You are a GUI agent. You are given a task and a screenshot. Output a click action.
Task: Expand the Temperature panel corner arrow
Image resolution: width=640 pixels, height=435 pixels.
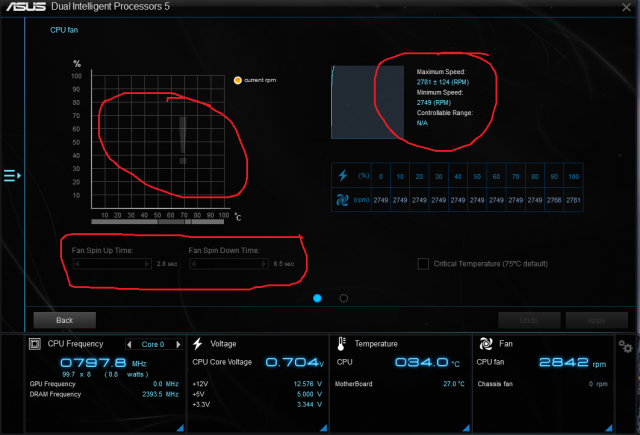point(466,428)
